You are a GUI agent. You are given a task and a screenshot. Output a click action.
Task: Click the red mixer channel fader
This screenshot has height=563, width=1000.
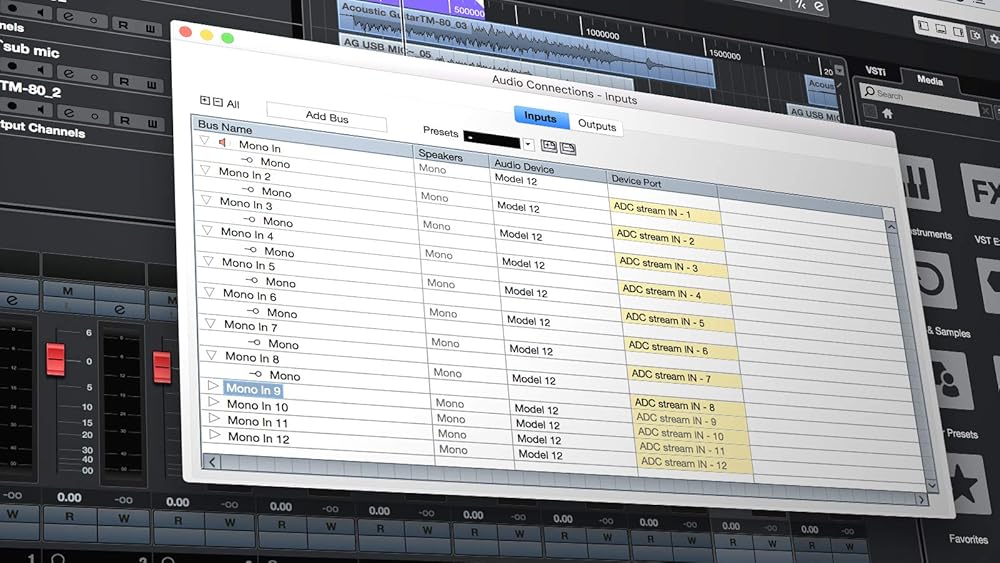(56, 359)
